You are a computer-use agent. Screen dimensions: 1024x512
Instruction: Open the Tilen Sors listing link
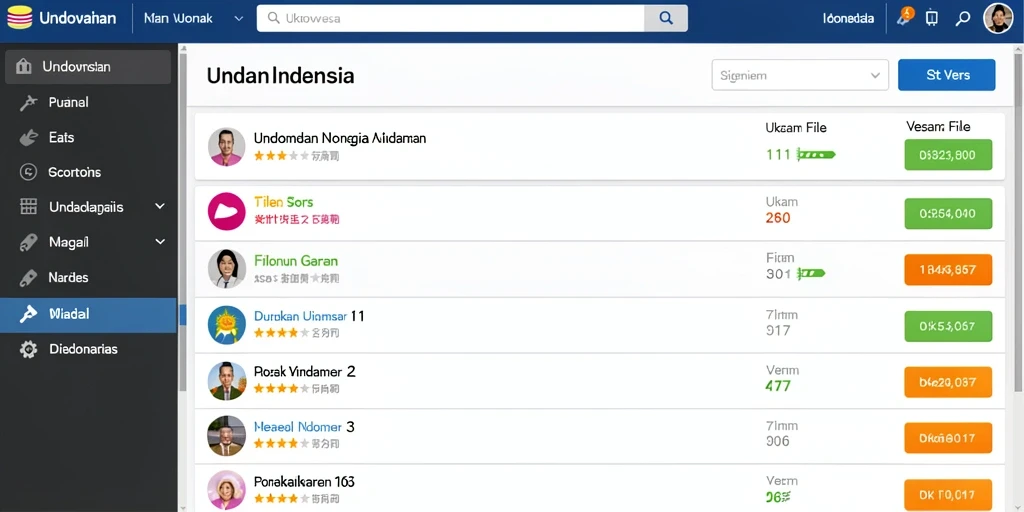tap(283, 202)
